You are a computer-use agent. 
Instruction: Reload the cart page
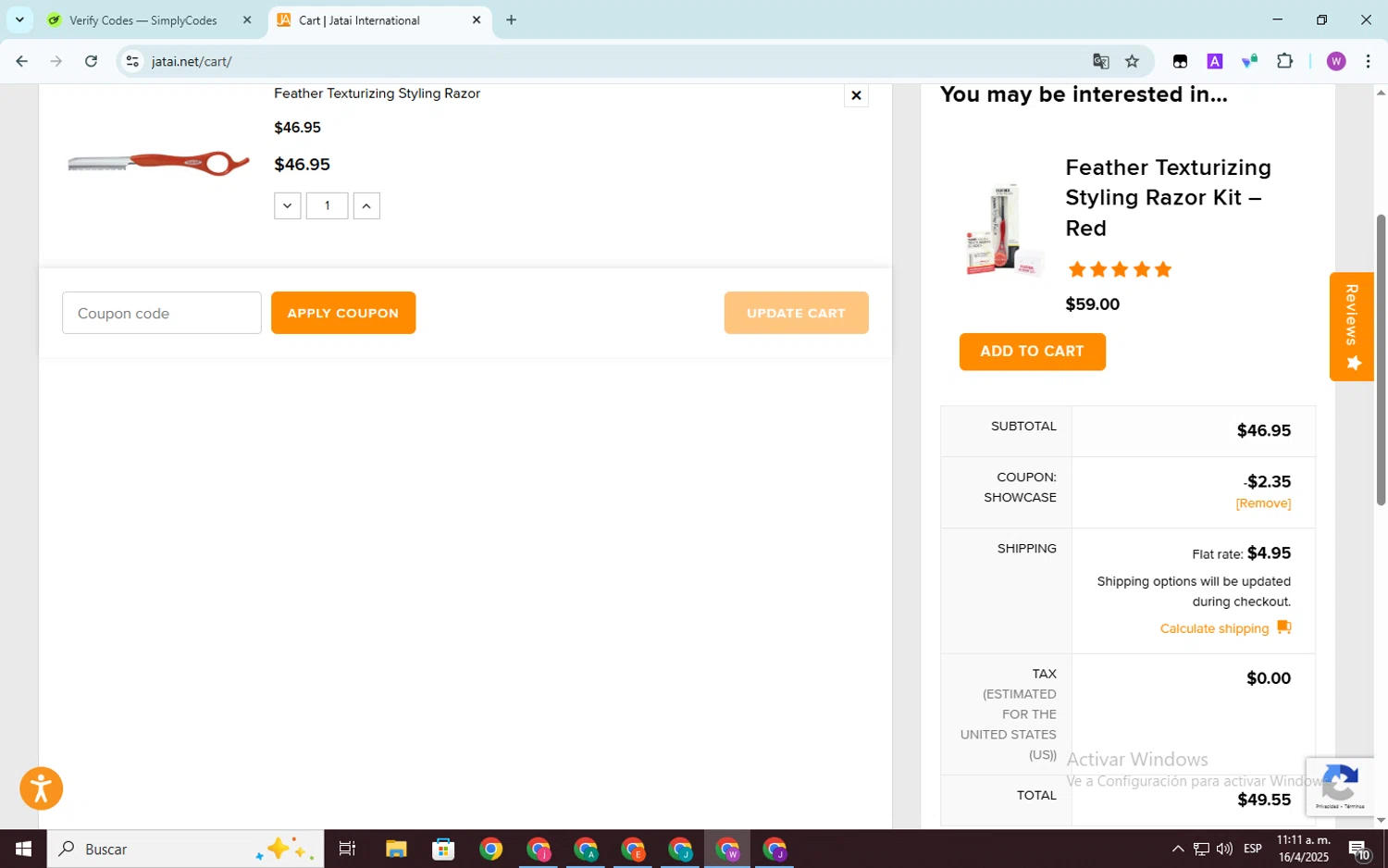point(91,61)
